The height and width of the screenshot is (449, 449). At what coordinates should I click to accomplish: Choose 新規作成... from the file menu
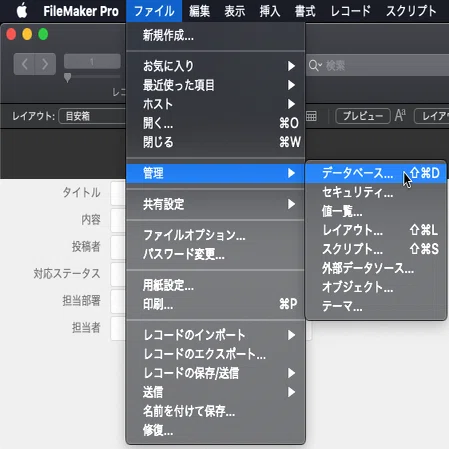tap(216, 35)
